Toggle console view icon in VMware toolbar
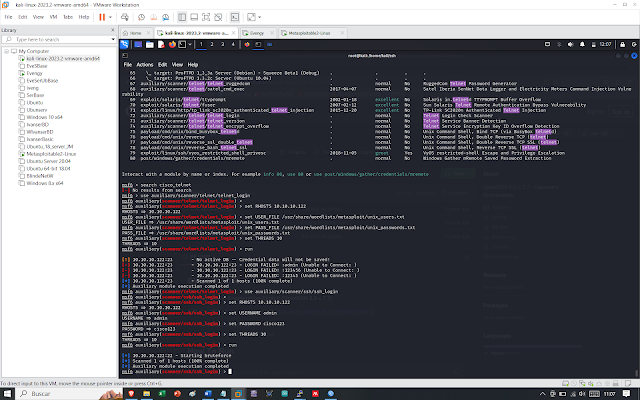The width and height of the screenshot is (640, 400). (235, 17)
